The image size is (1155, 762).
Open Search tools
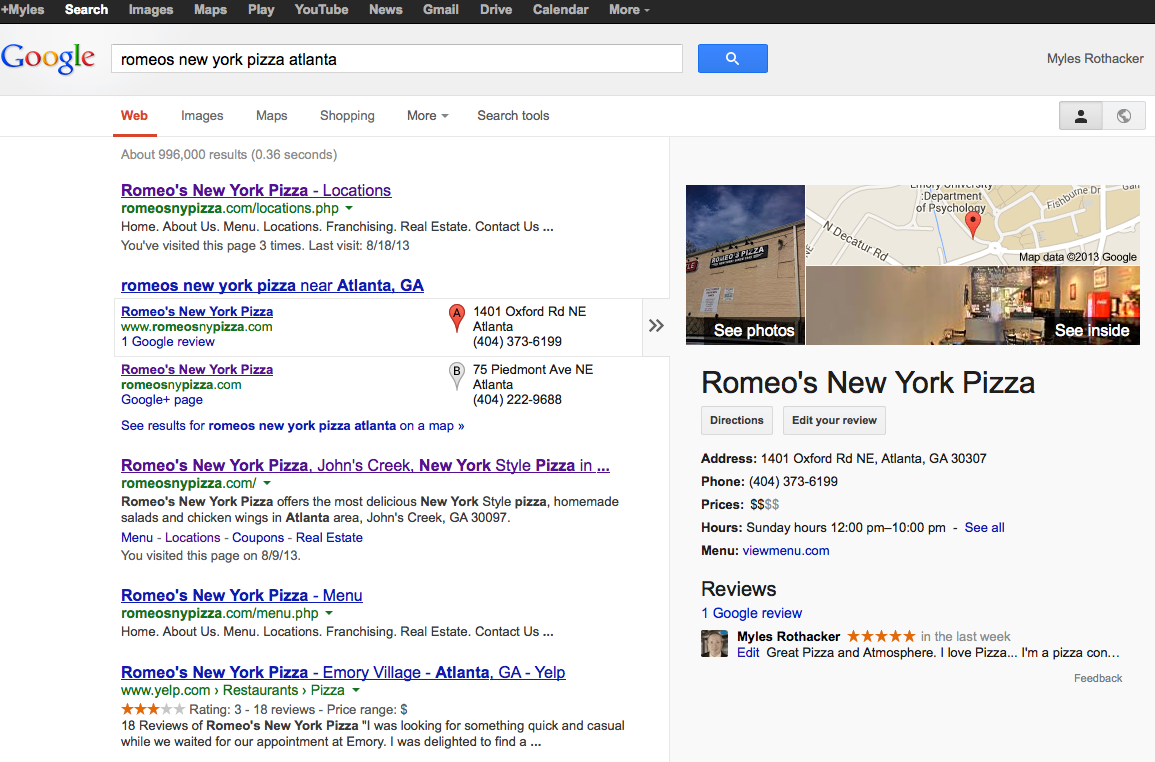(513, 116)
